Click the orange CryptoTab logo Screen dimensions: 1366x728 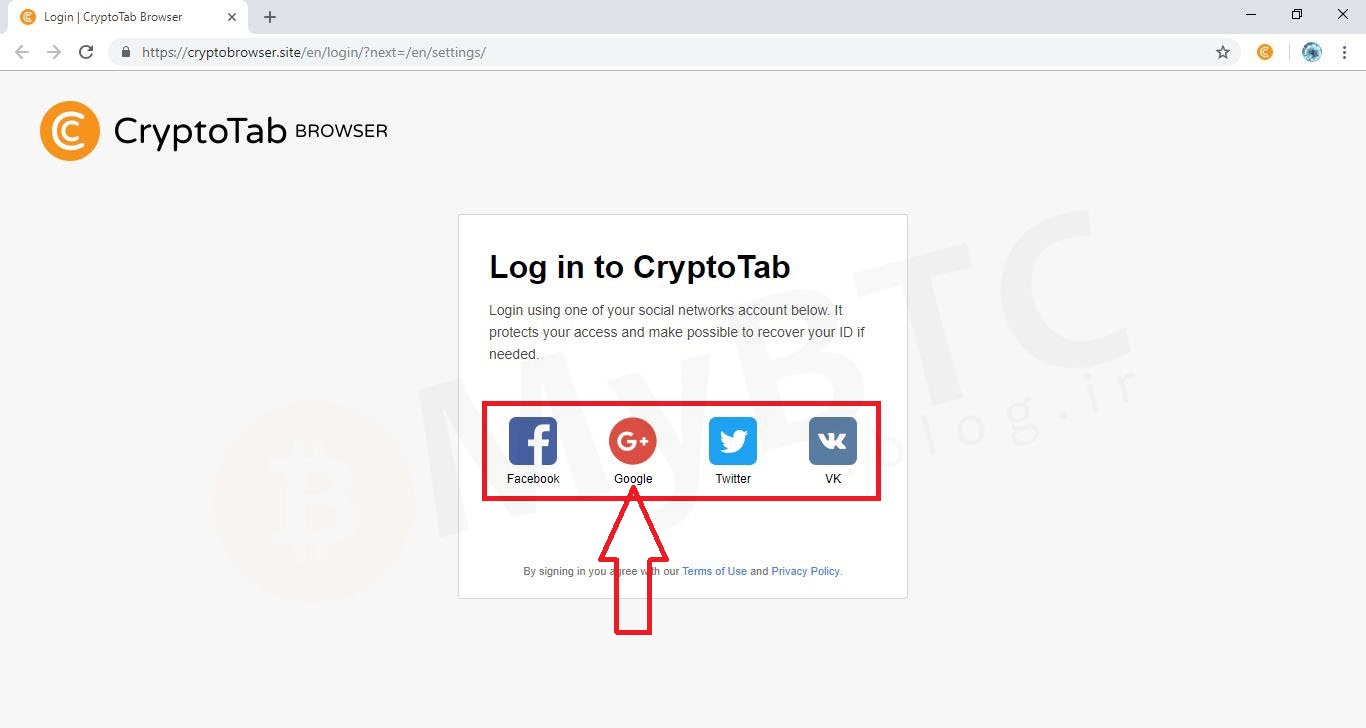click(70, 131)
